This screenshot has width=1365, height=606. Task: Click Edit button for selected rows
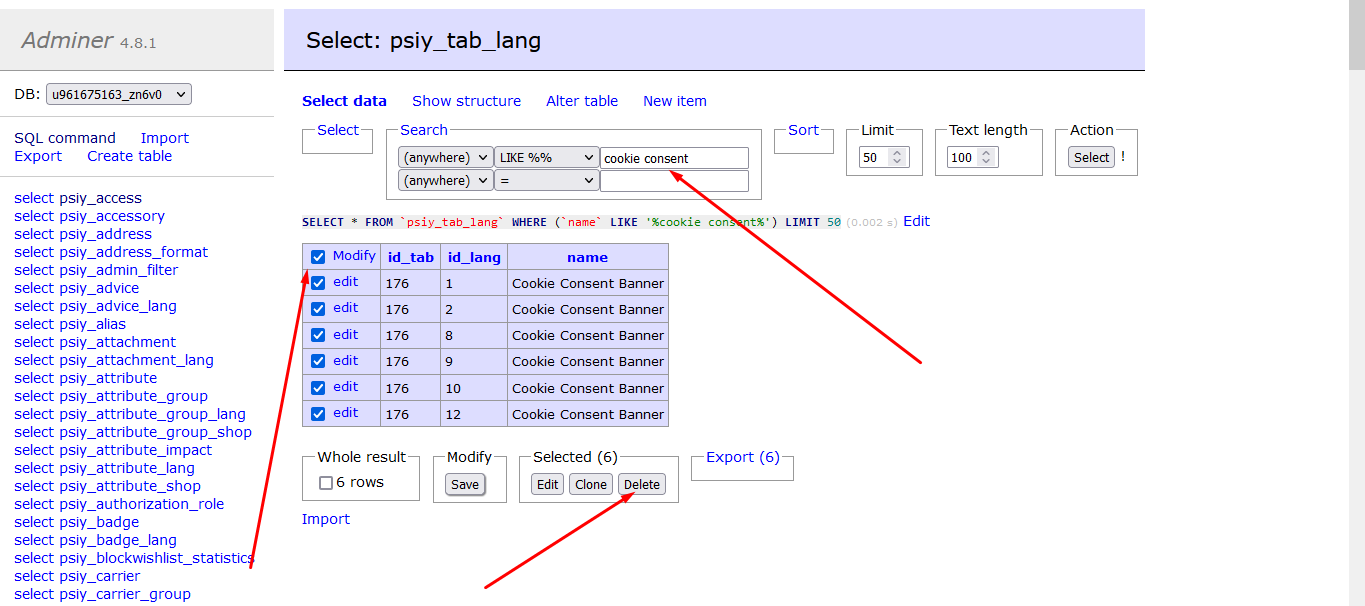click(x=548, y=485)
